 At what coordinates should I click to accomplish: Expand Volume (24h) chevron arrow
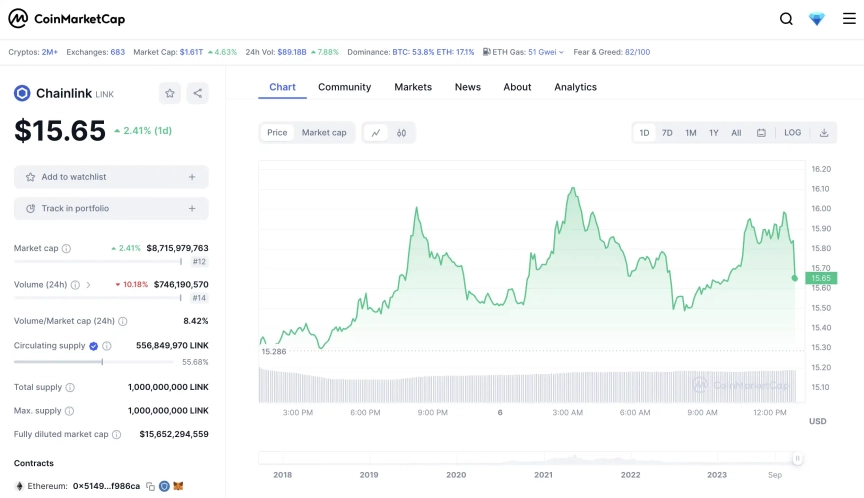88,285
